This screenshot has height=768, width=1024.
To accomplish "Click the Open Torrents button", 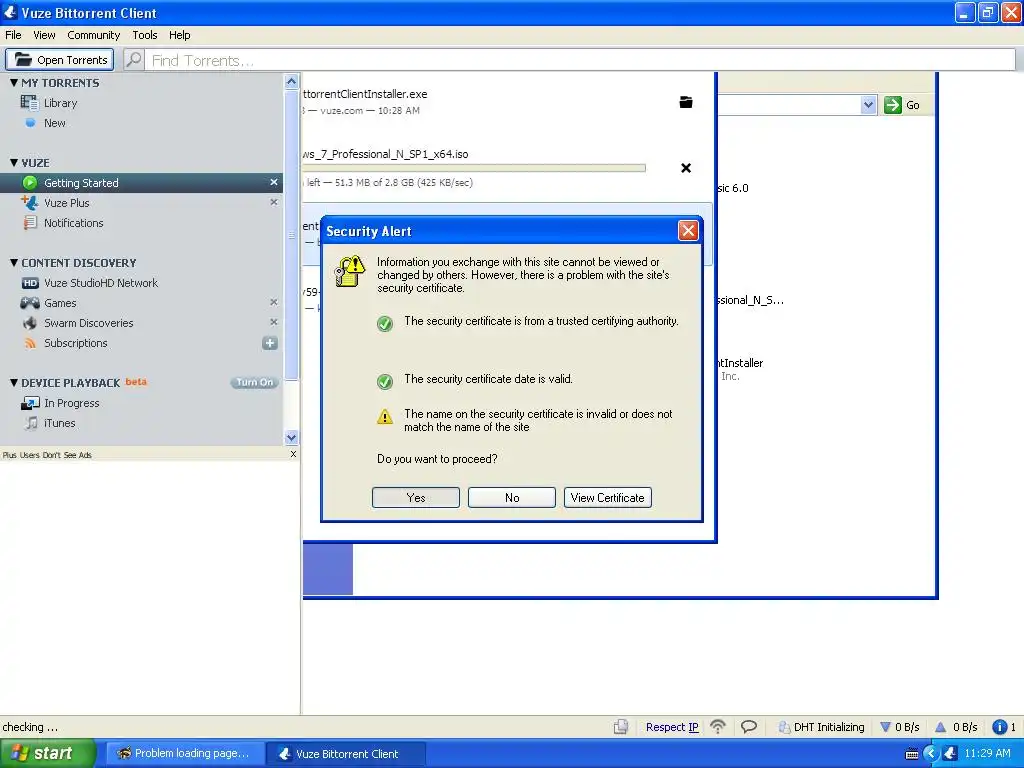I will coord(60,59).
